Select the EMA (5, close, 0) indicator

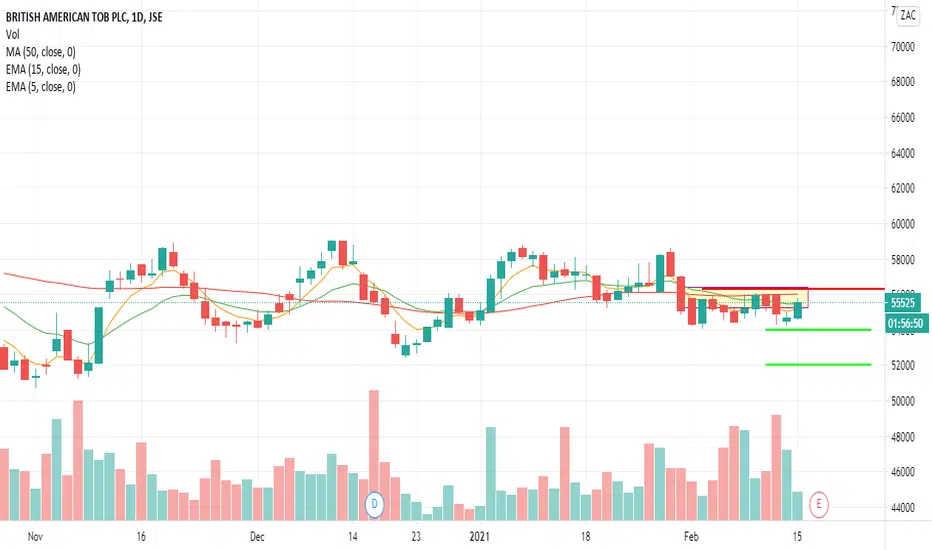click(x=41, y=87)
